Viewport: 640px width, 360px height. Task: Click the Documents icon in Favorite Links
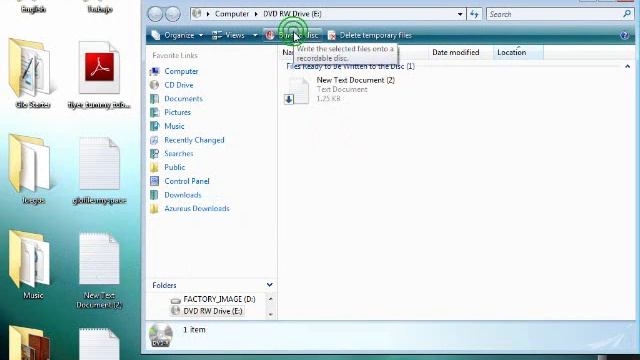[154, 99]
